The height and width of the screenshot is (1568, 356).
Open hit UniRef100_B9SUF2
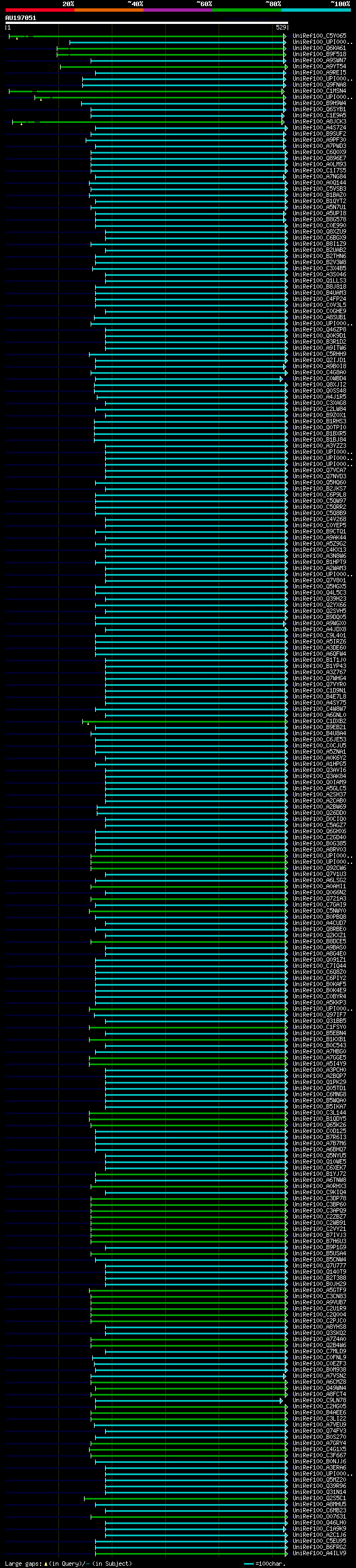point(319,134)
